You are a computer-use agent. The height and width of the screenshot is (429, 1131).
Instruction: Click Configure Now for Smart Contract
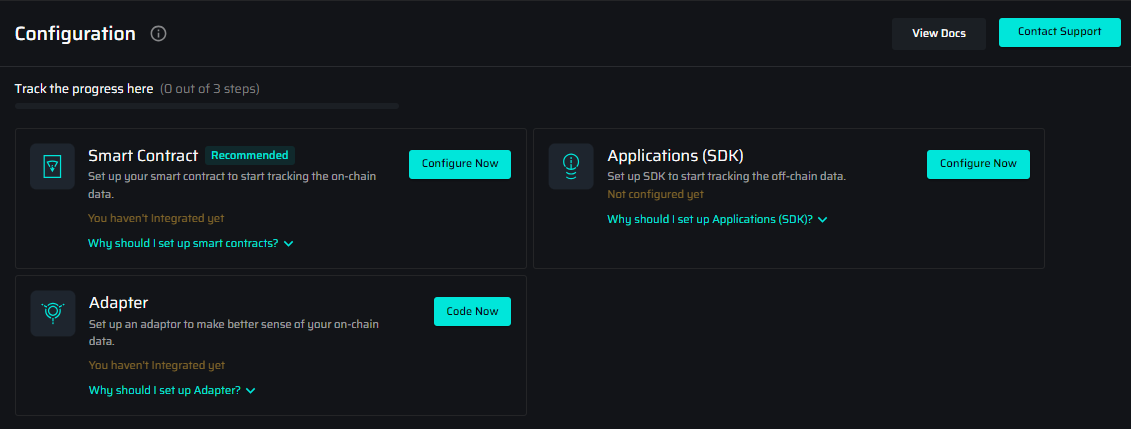click(459, 164)
